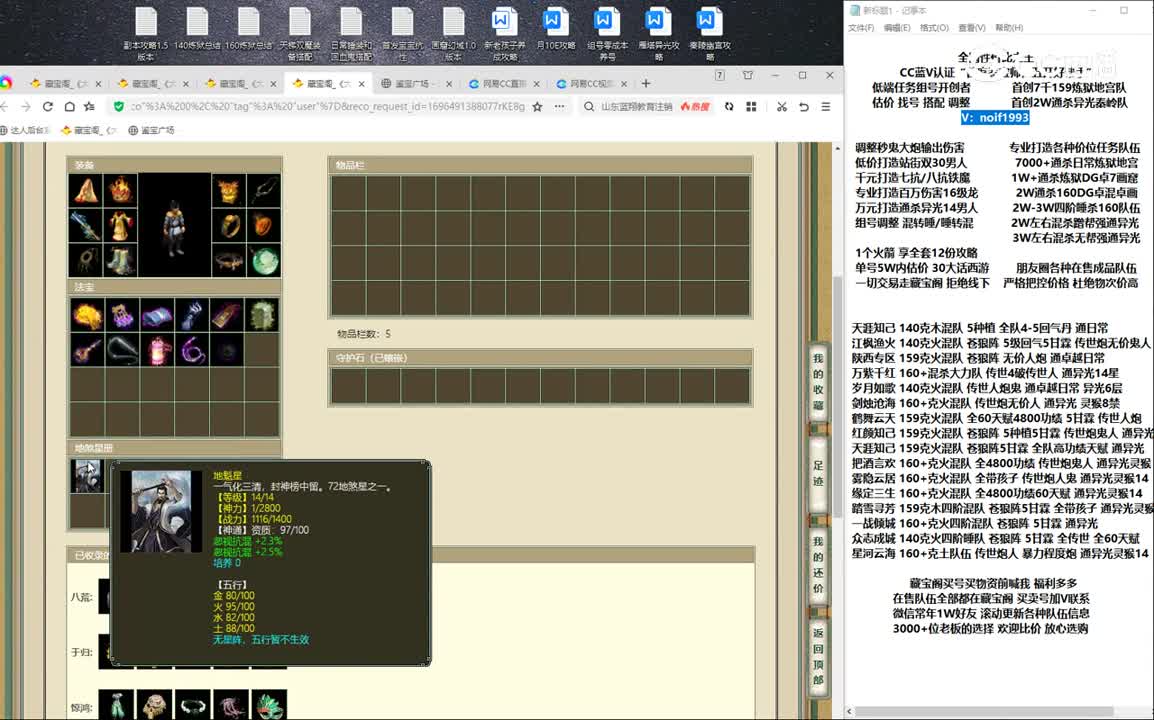This screenshot has height=720, width=1154.
Task: Open Notepad 编辑(E) menu
Action: pyautogui.click(x=896, y=28)
